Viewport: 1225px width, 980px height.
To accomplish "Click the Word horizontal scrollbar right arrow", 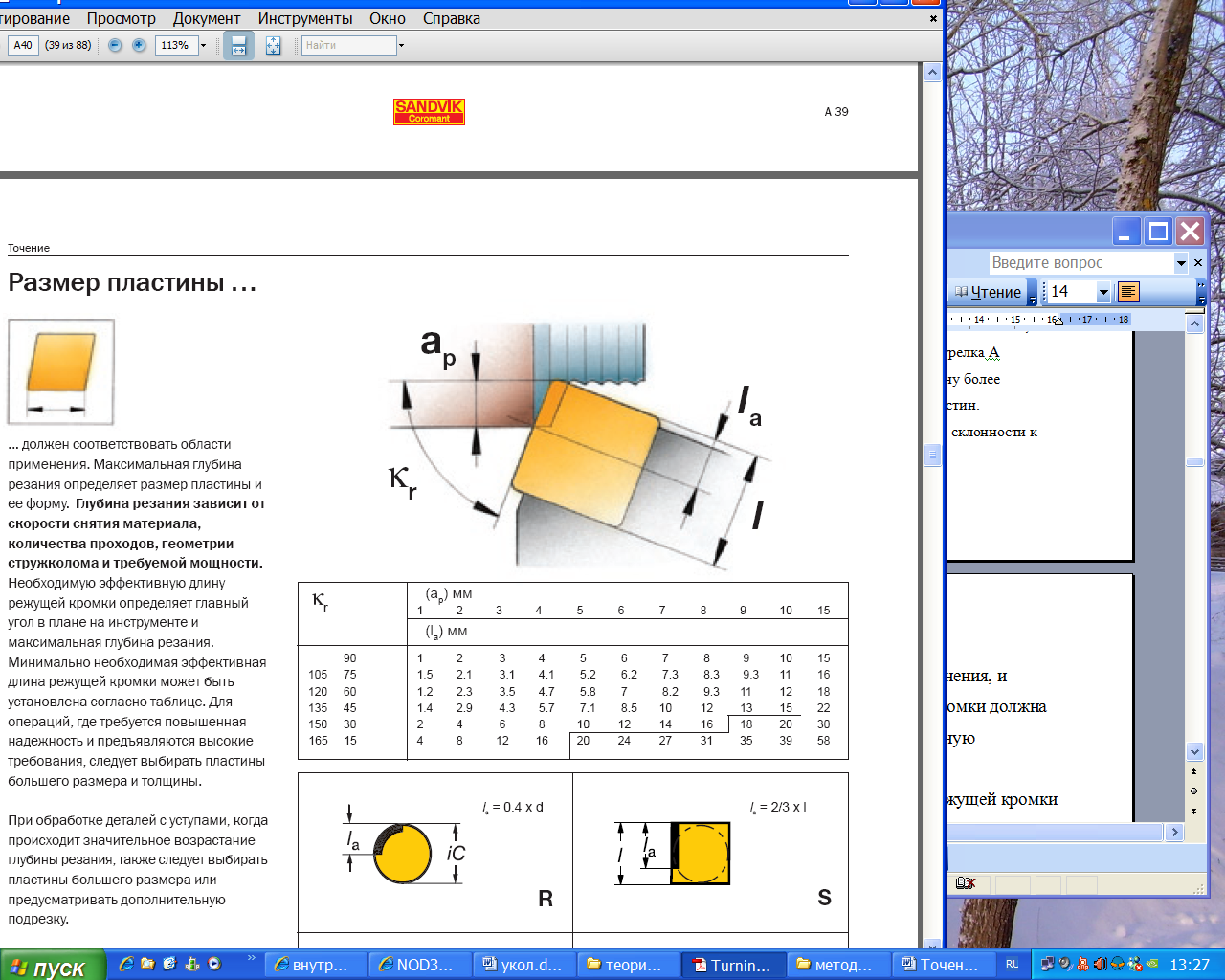I will 1175,833.
